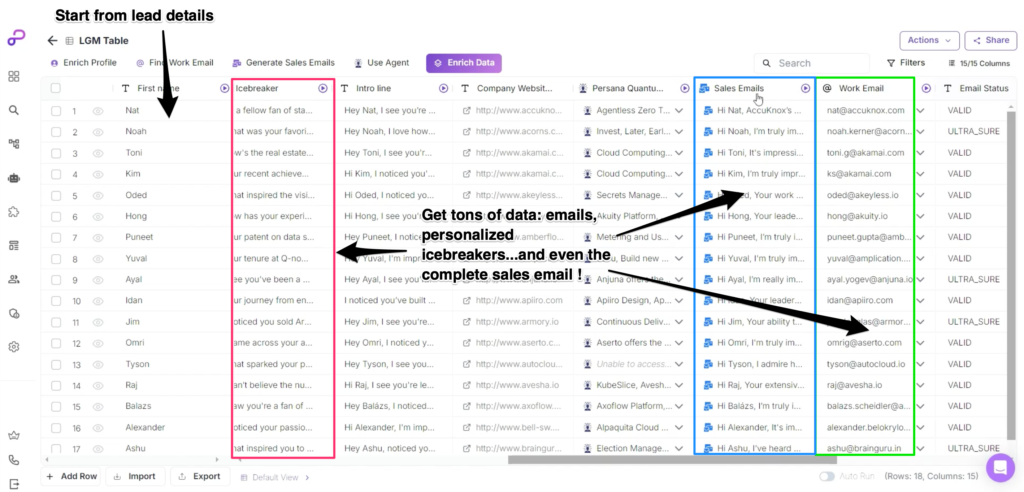Open the puzzle-piece integrations icon in sidebar
Image resolution: width=1024 pixels, height=492 pixels.
(x=14, y=212)
